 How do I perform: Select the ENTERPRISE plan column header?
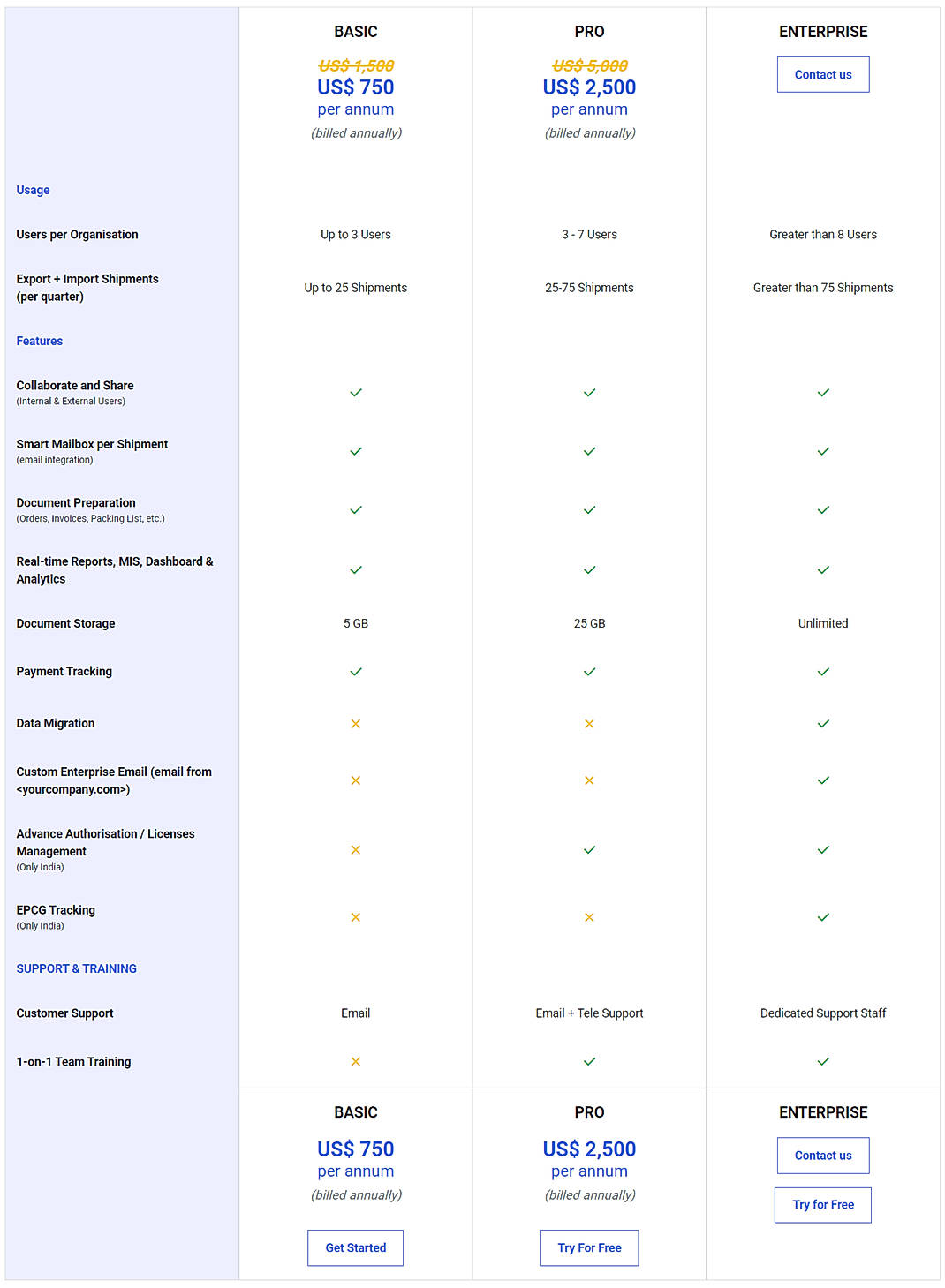click(822, 31)
